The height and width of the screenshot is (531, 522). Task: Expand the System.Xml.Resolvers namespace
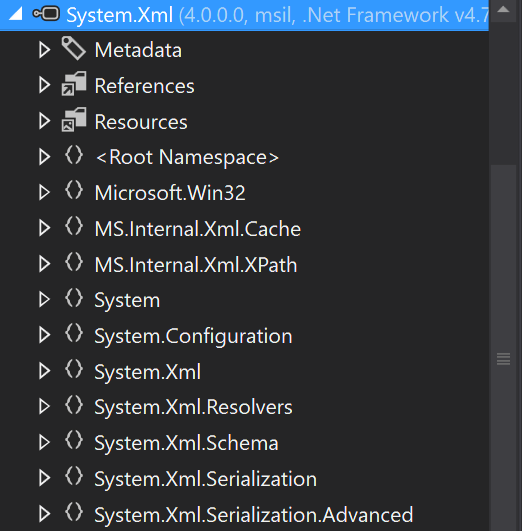click(44, 406)
